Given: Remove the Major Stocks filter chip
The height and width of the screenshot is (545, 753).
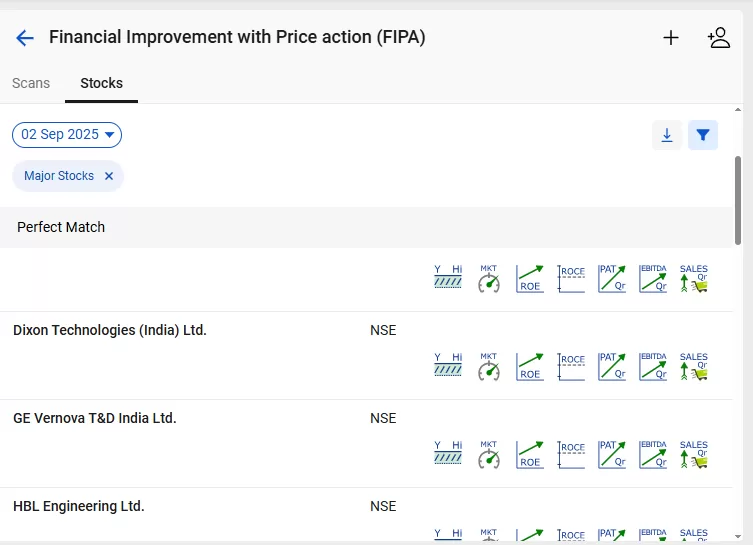Looking at the screenshot, I should pos(109,176).
